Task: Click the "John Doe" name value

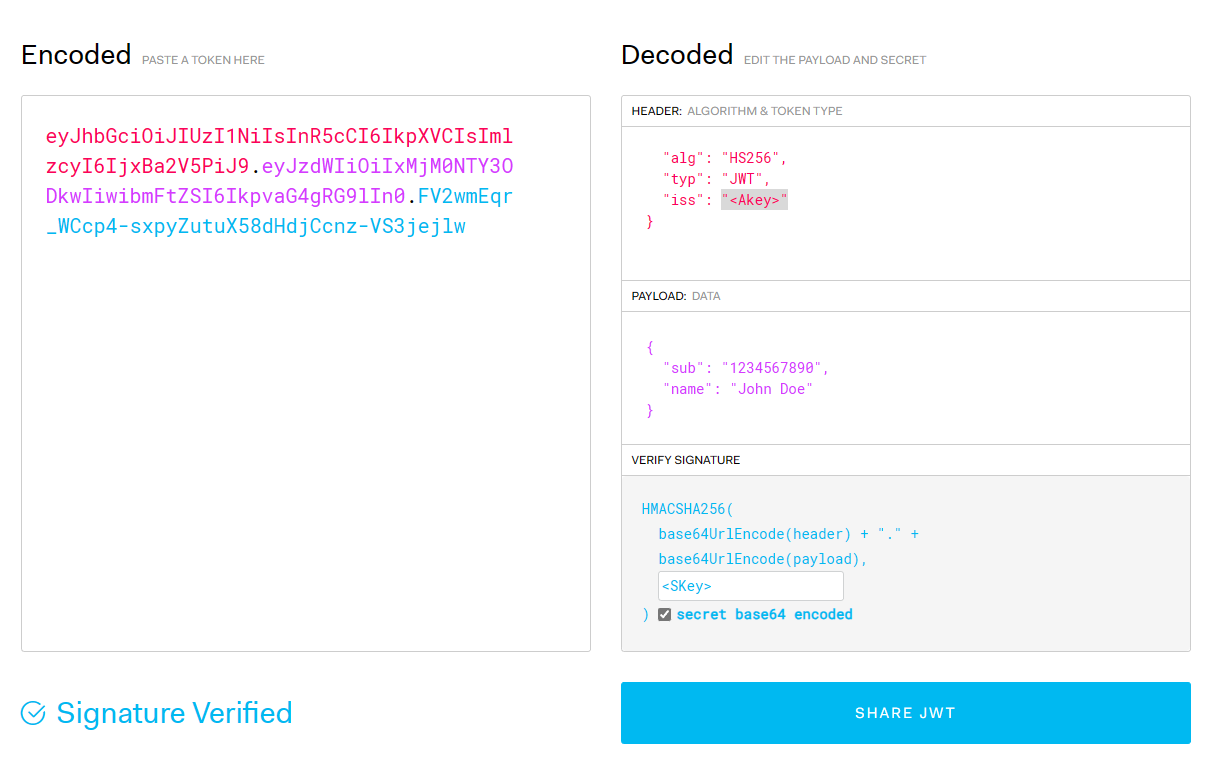Action: tap(771, 389)
